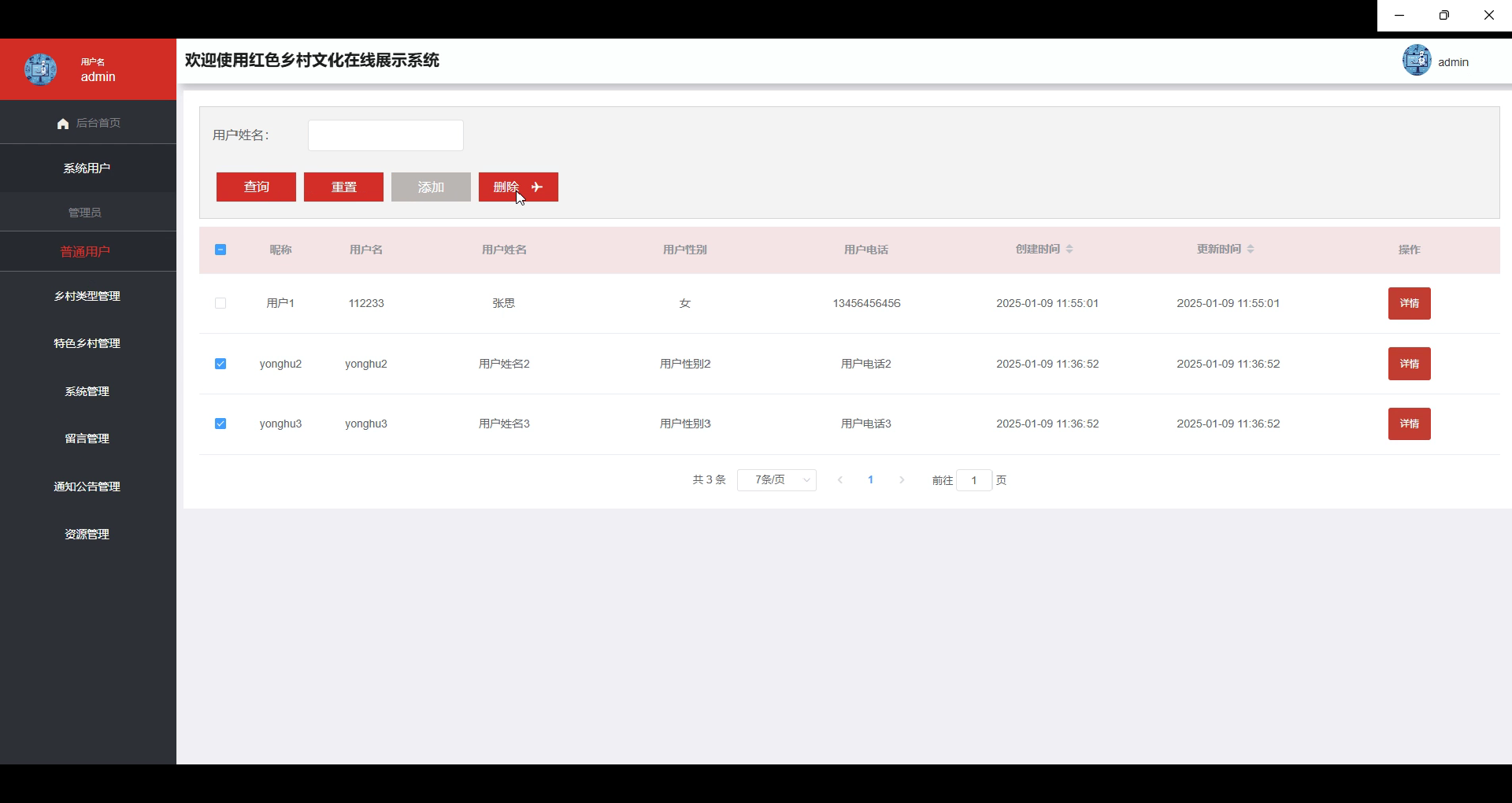Go to next page arrow in pagination
Viewport: 1512px width, 803px height.
point(902,480)
